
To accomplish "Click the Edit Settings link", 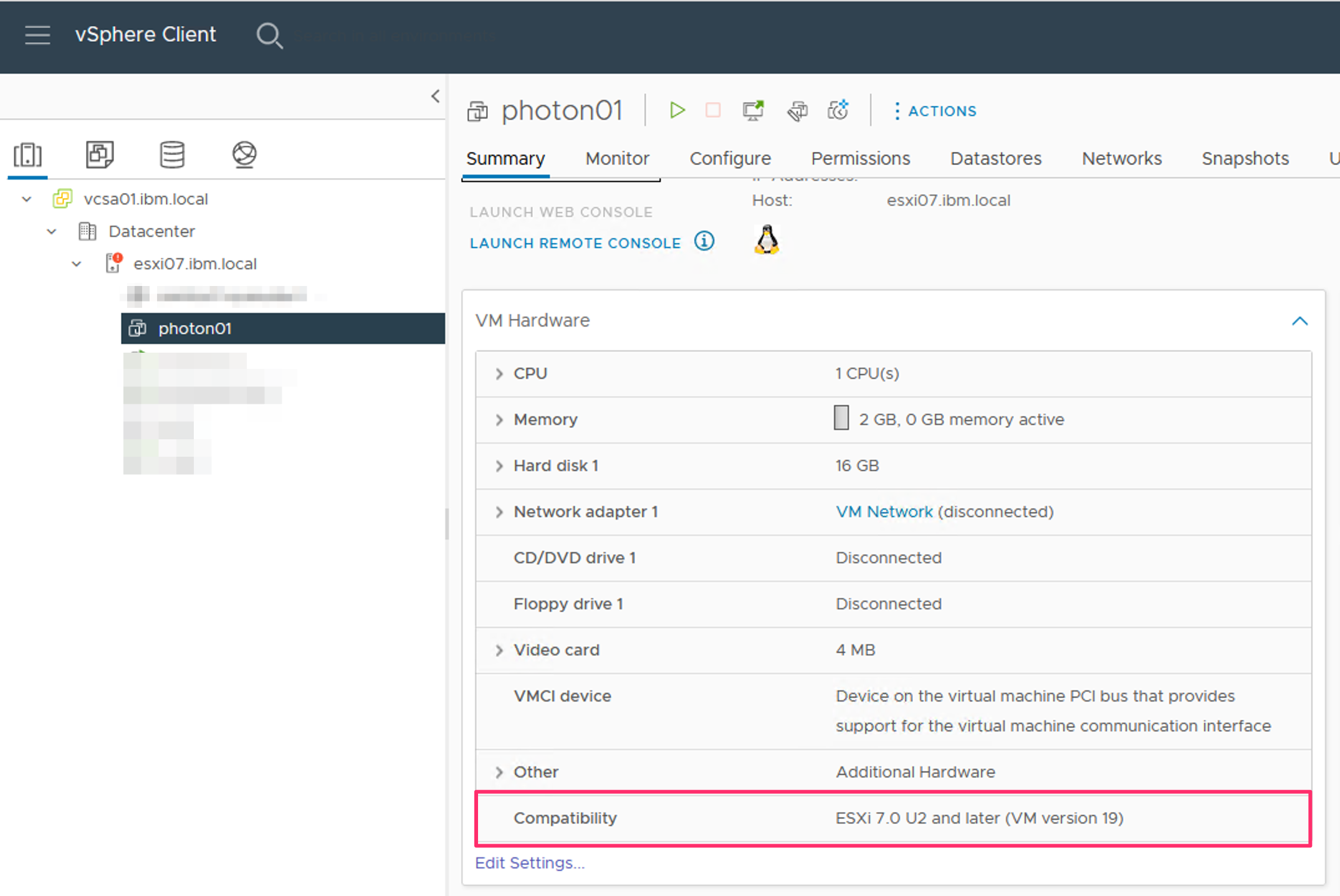I will point(529,862).
